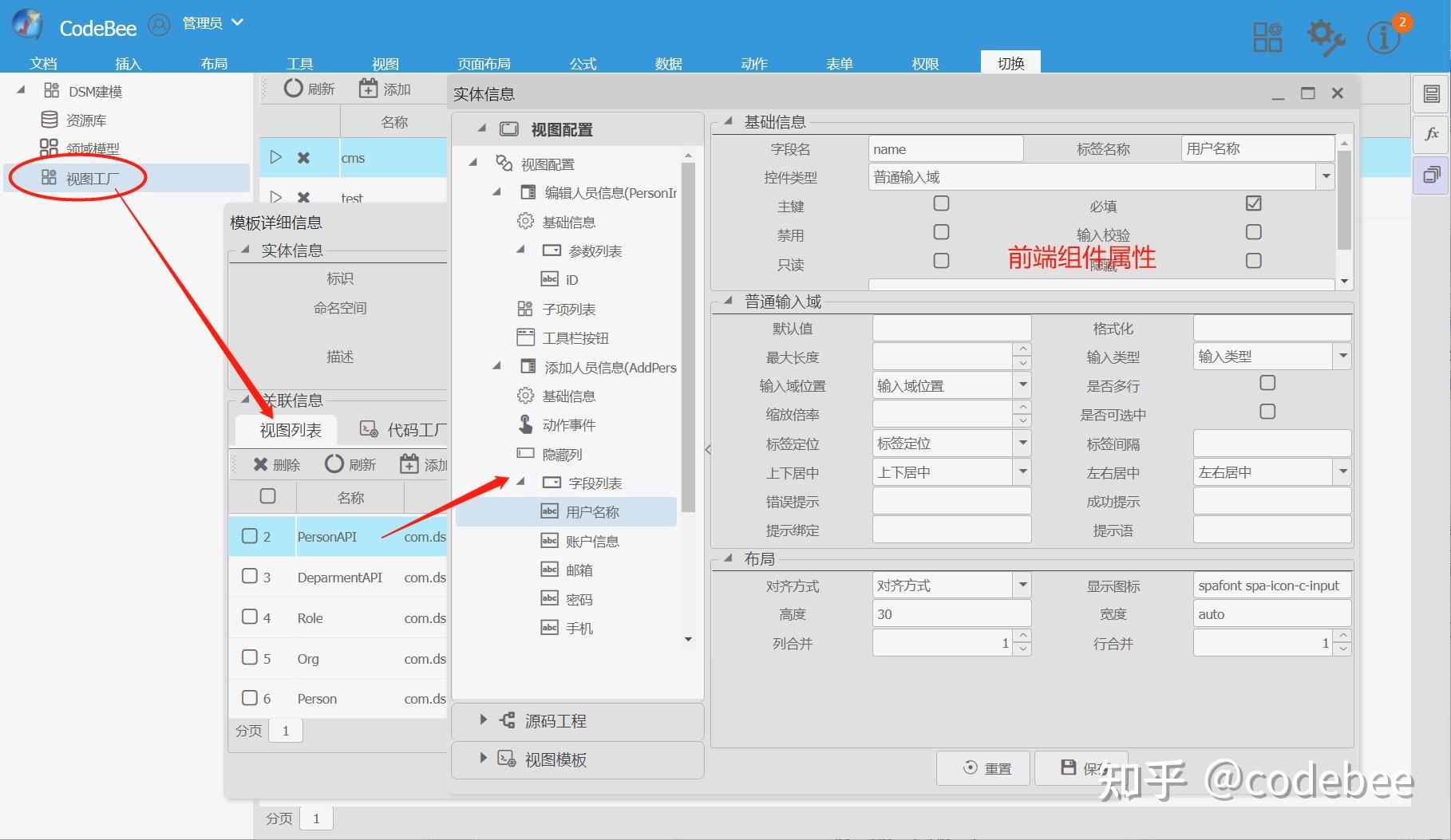Select the 动作事件 action event node icon
The image size is (1451, 840).
tap(524, 424)
